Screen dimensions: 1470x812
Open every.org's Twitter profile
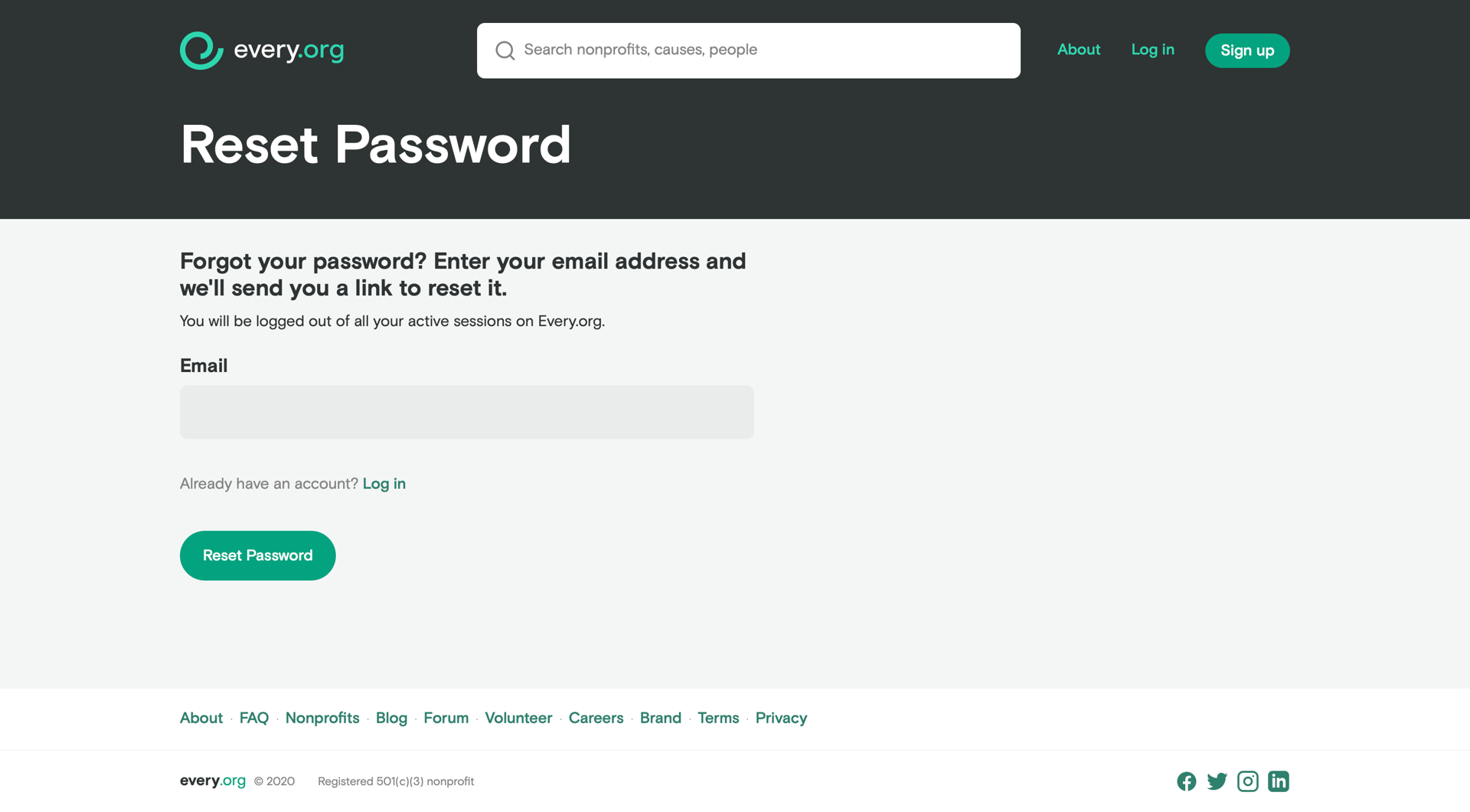1217,781
